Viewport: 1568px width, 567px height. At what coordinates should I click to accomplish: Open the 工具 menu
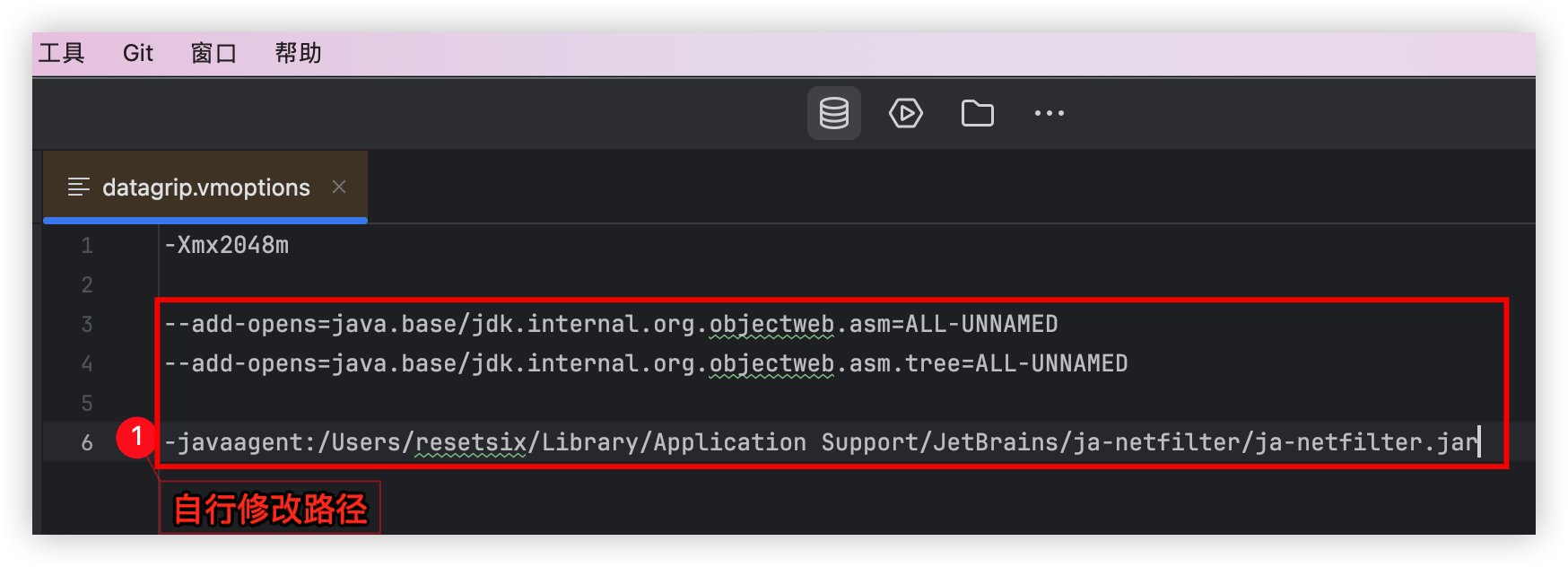61,54
